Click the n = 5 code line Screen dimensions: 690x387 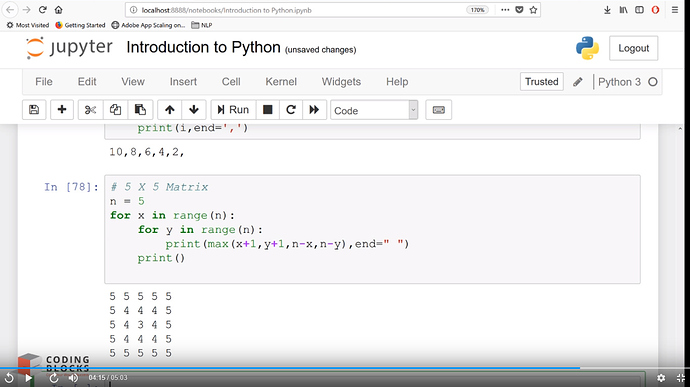[x=127, y=201]
